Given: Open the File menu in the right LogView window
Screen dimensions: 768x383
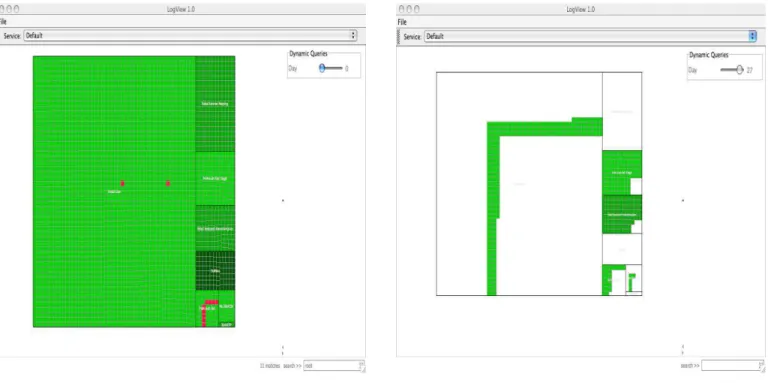Looking at the screenshot, I should point(402,22).
